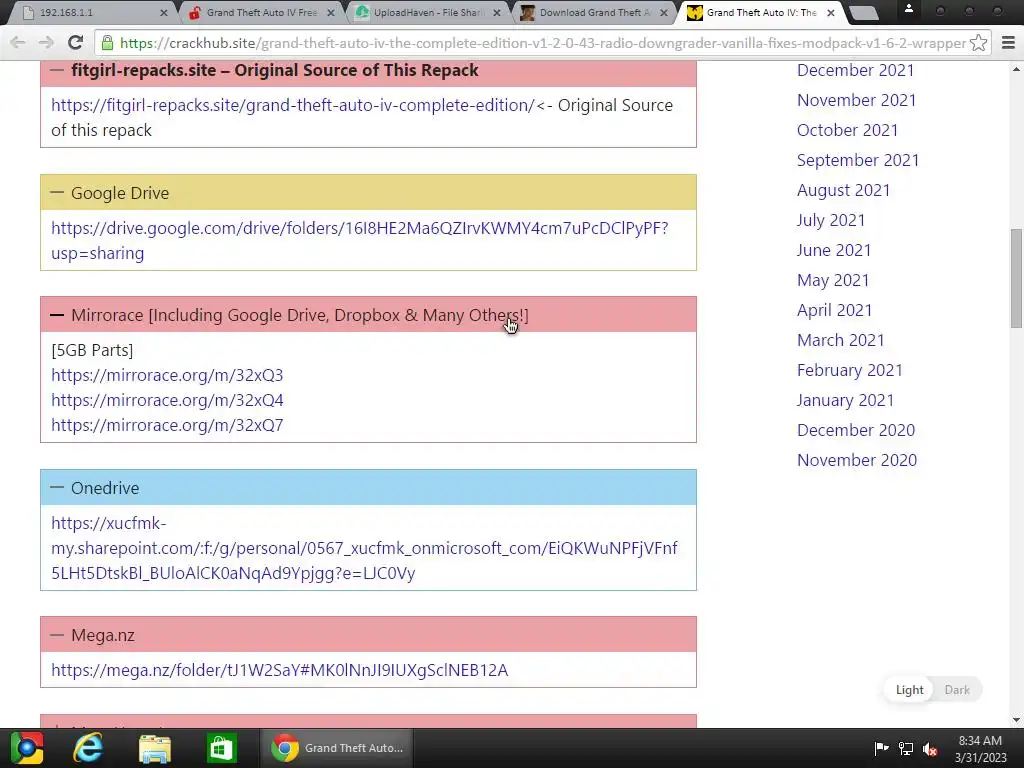Open the drive.google.com folder link
The width and height of the screenshot is (1024, 768).
point(360,240)
